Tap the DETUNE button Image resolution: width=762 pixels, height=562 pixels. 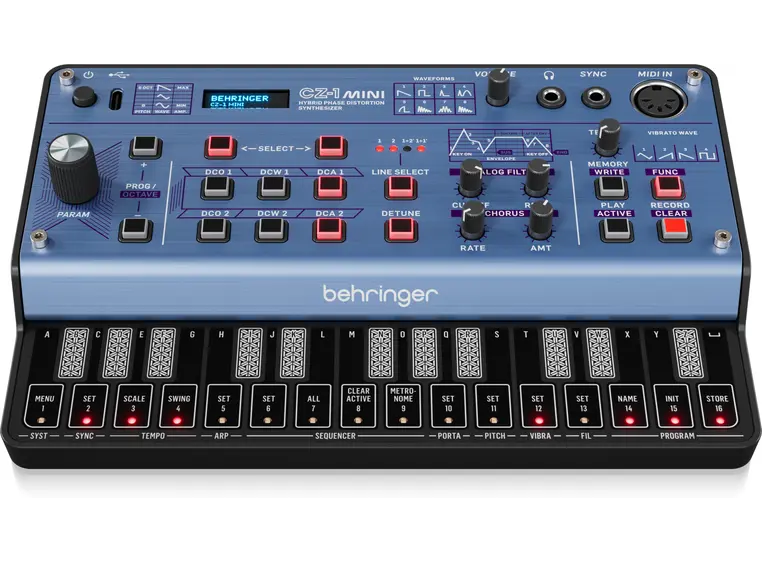coord(401,229)
